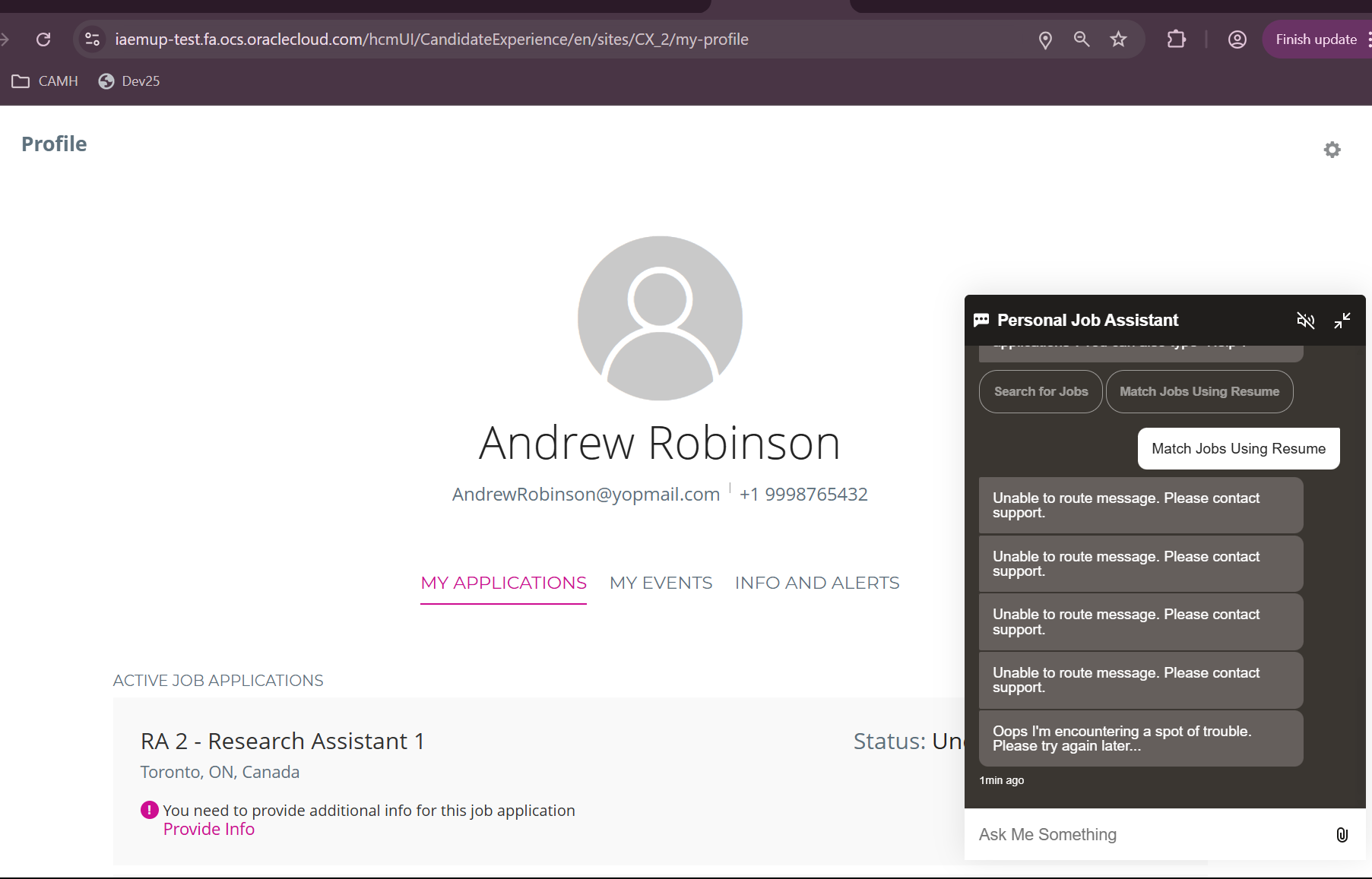Screen dimensions: 1372x879
Task: Click the location permission icon in address bar
Action: (1045, 40)
